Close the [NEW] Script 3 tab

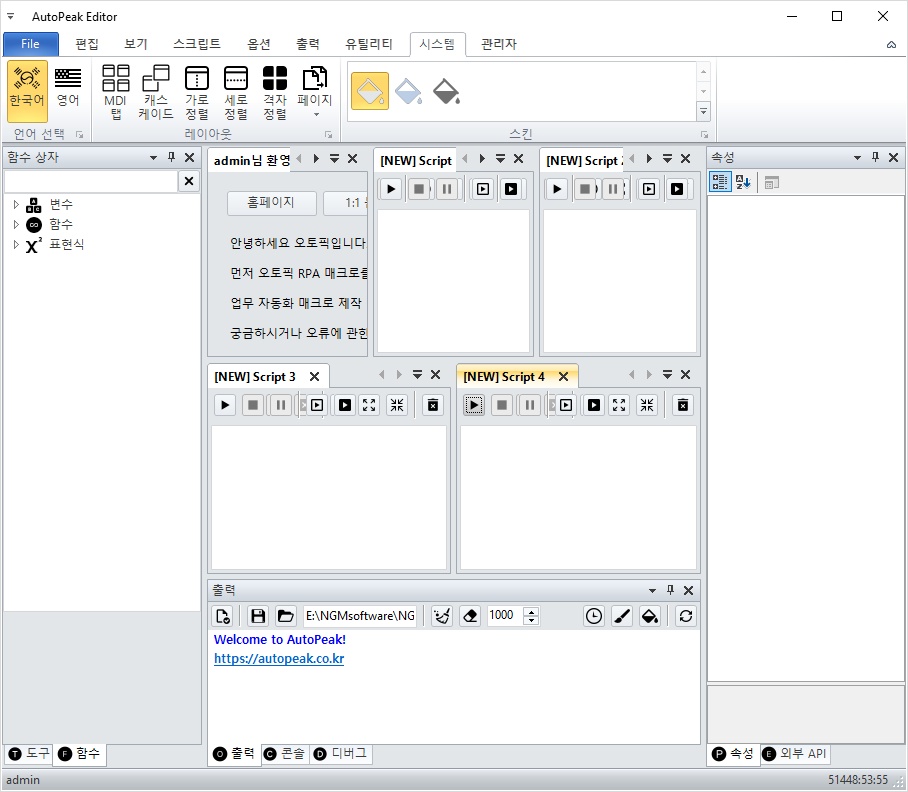tap(314, 377)
